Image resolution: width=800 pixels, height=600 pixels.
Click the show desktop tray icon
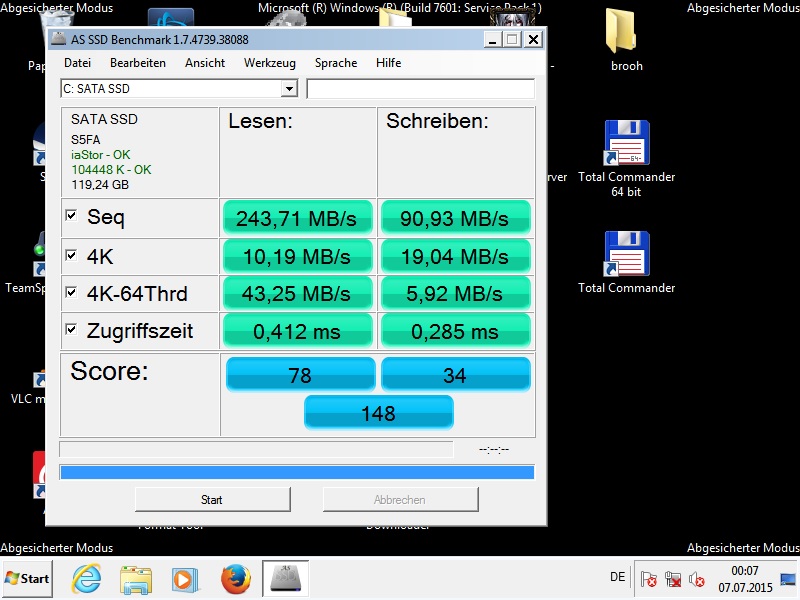[x=788, y=579]
